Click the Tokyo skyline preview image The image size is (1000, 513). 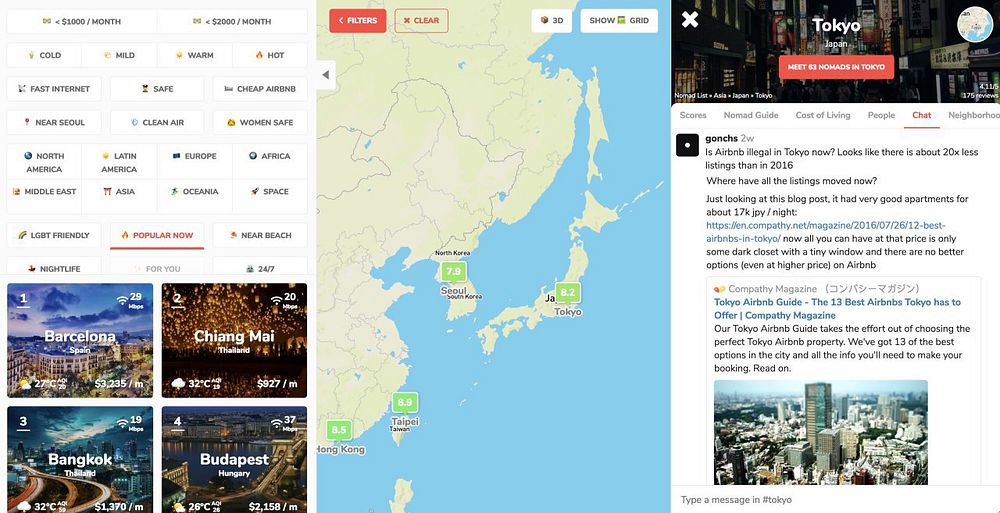point(820,433)
